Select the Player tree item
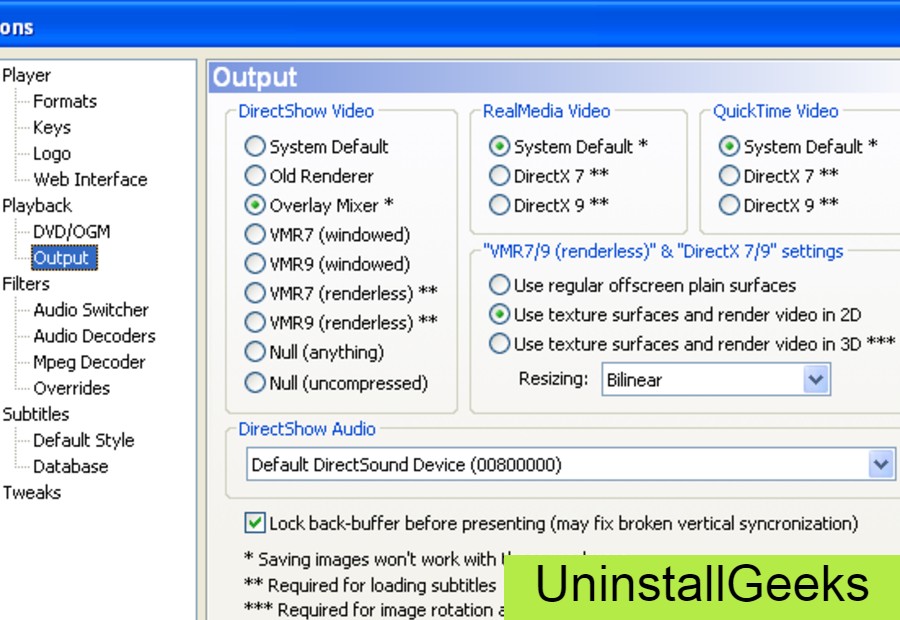The width and height of the screenshot is (900, 620). pos(26,75)
